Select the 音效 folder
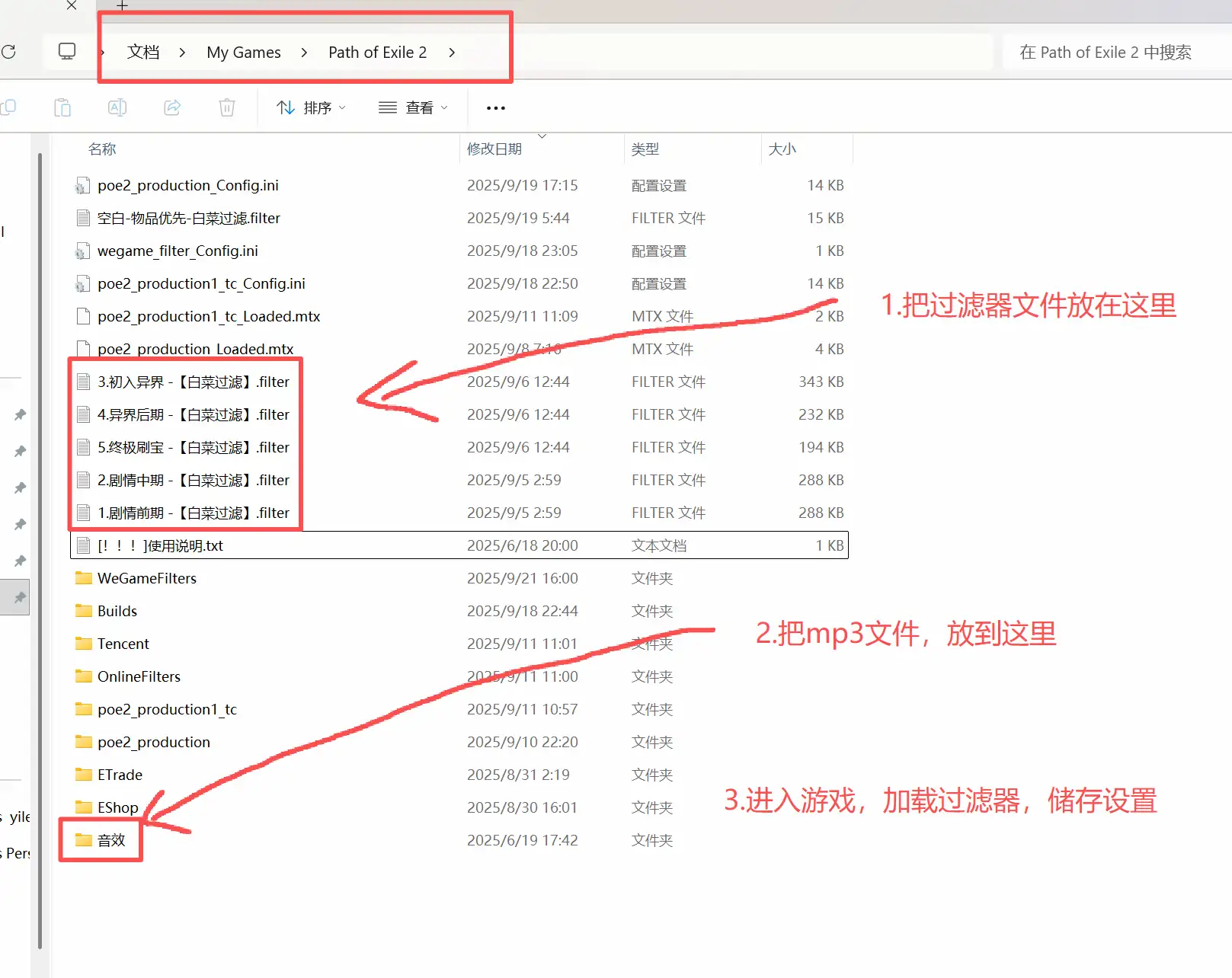 tap(111, 840)
